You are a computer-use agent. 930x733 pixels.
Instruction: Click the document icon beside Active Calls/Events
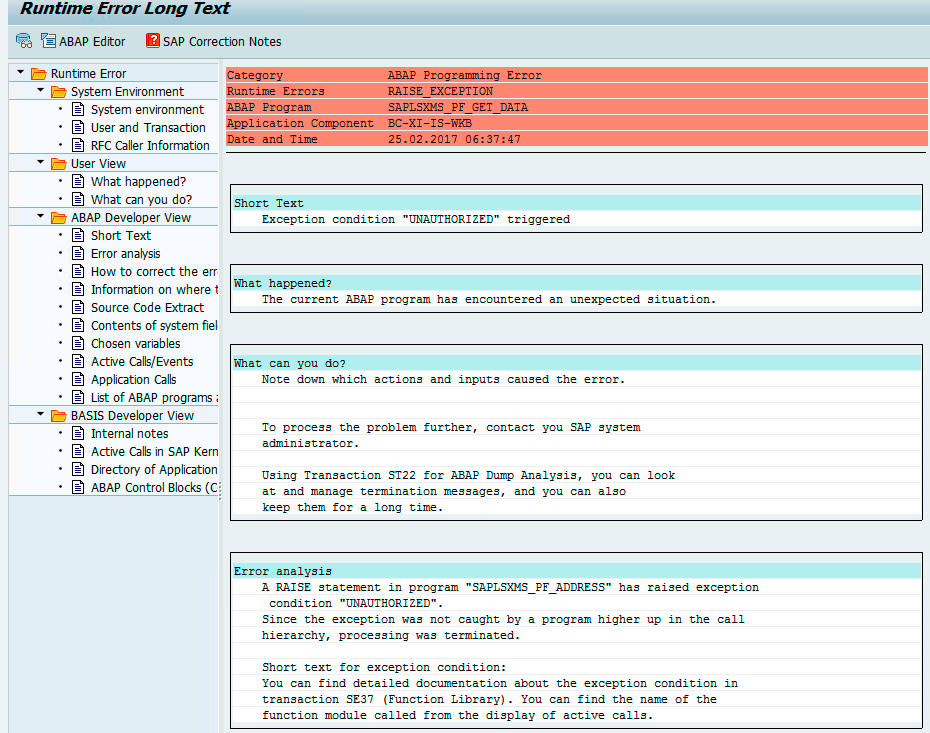pos(78,361)
